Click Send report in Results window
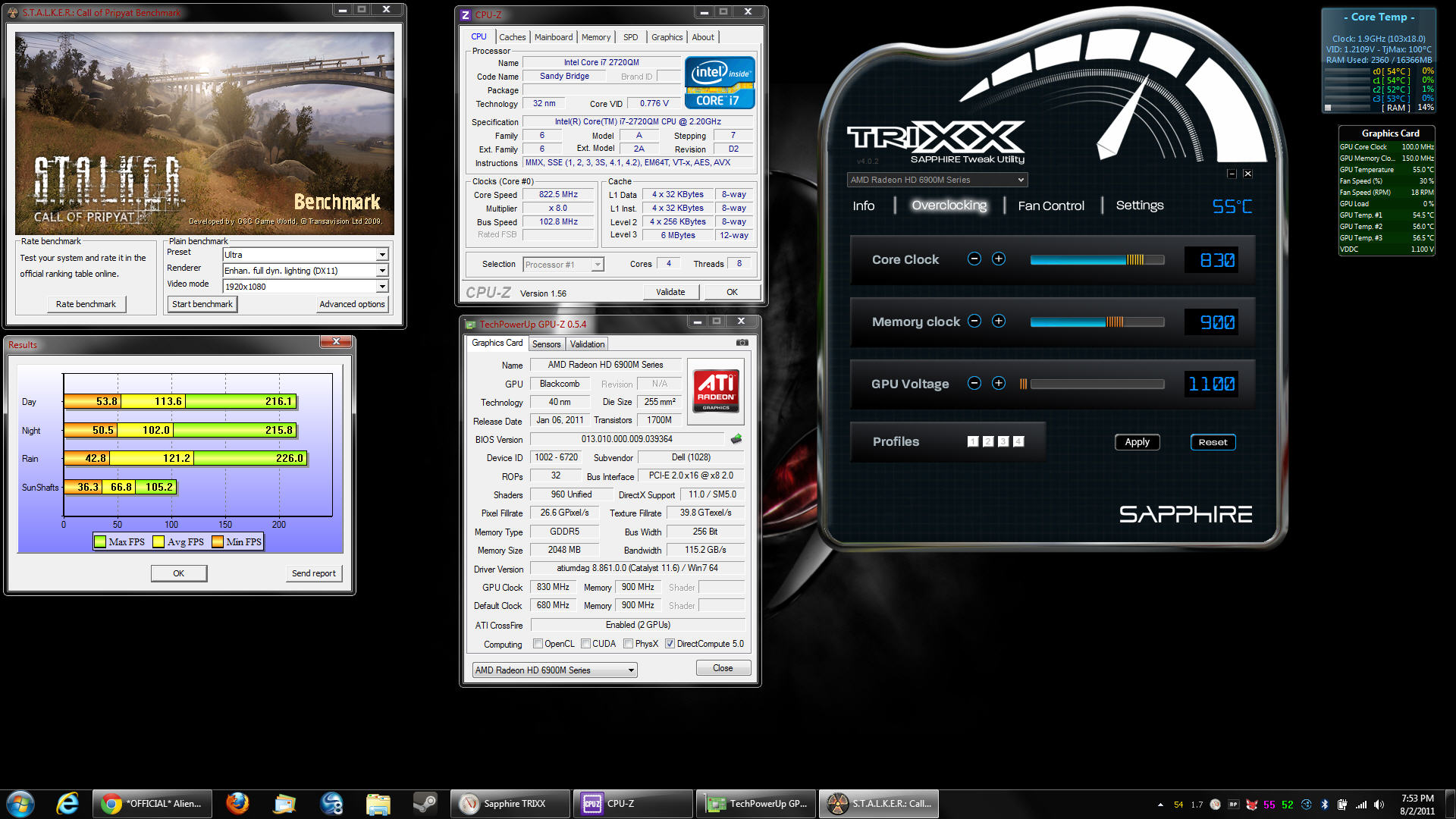Screen dimensions: 1456x819 [x=314, y=573]
